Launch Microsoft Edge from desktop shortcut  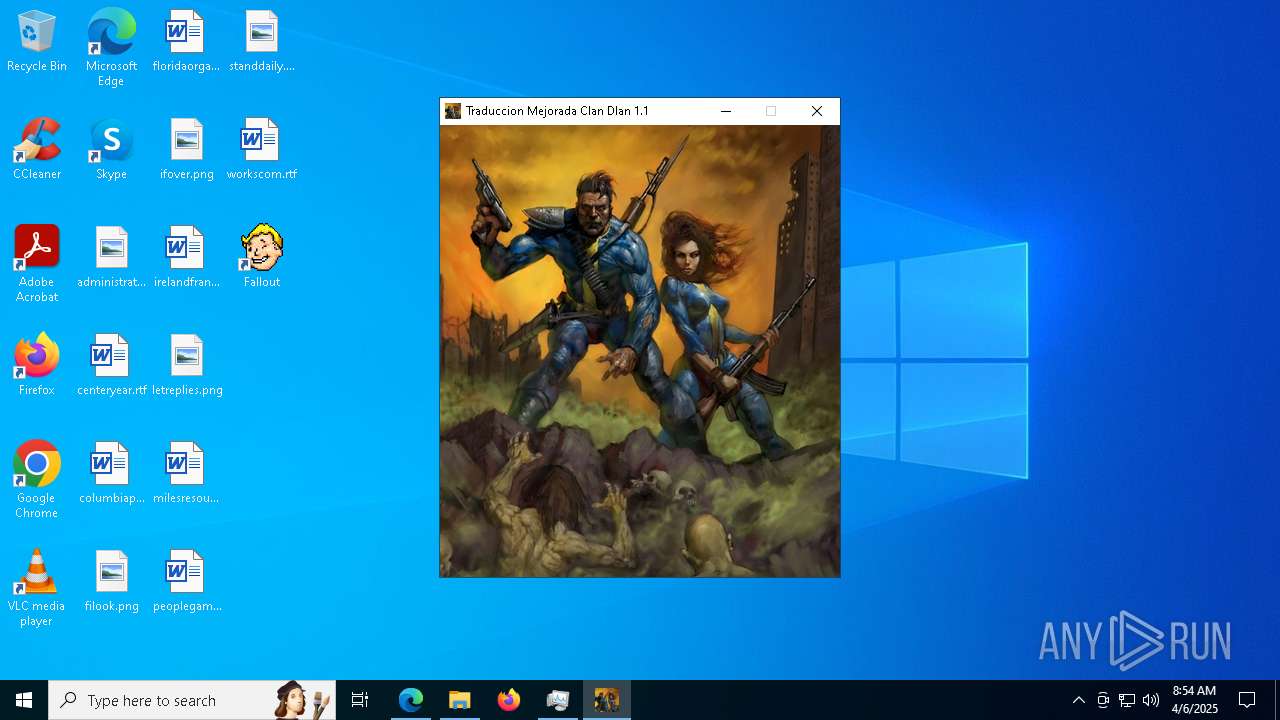click(x=111, y=48)
